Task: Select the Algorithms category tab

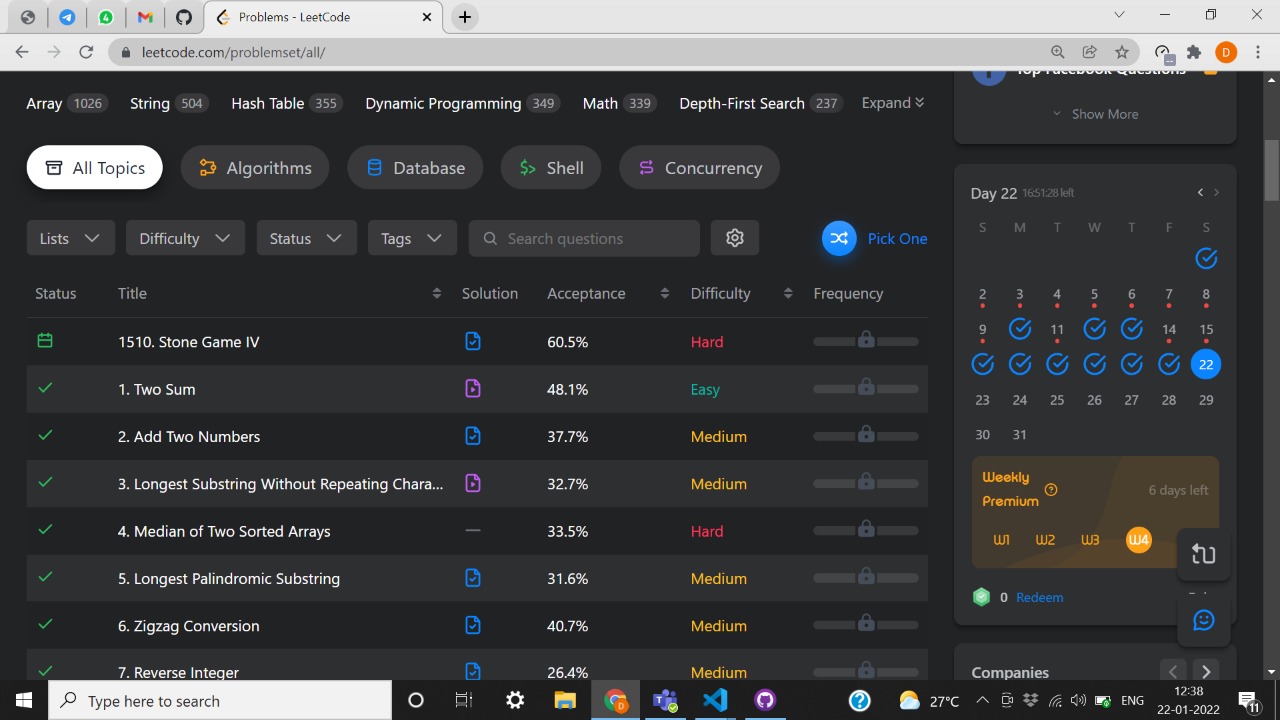Action: tap(255, 168)
